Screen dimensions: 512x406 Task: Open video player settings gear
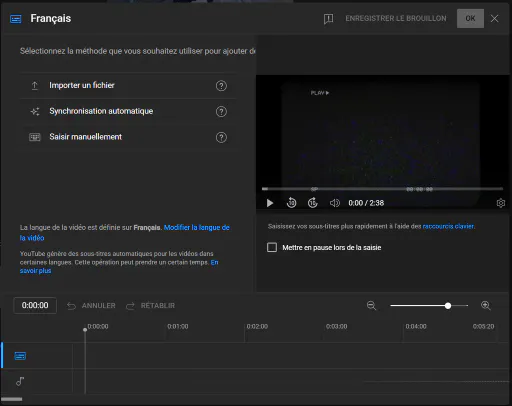click(500, 203)
